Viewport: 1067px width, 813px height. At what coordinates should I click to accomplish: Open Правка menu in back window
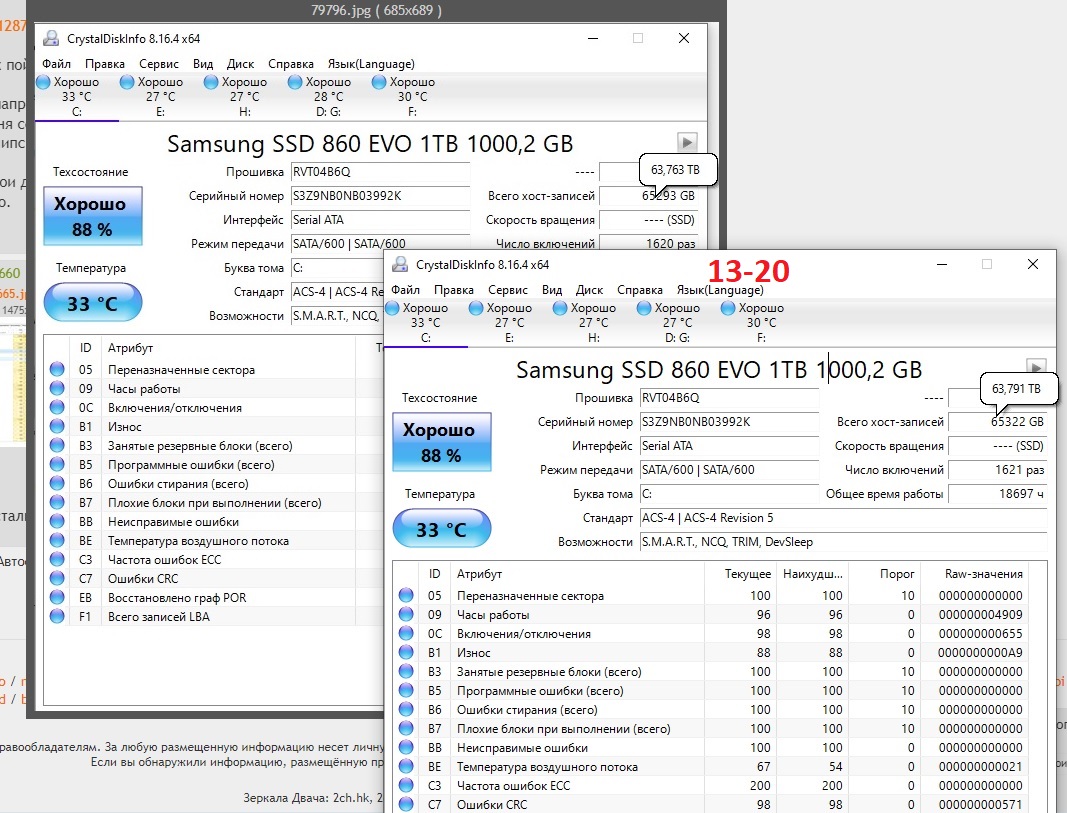(x=105, y=64)
